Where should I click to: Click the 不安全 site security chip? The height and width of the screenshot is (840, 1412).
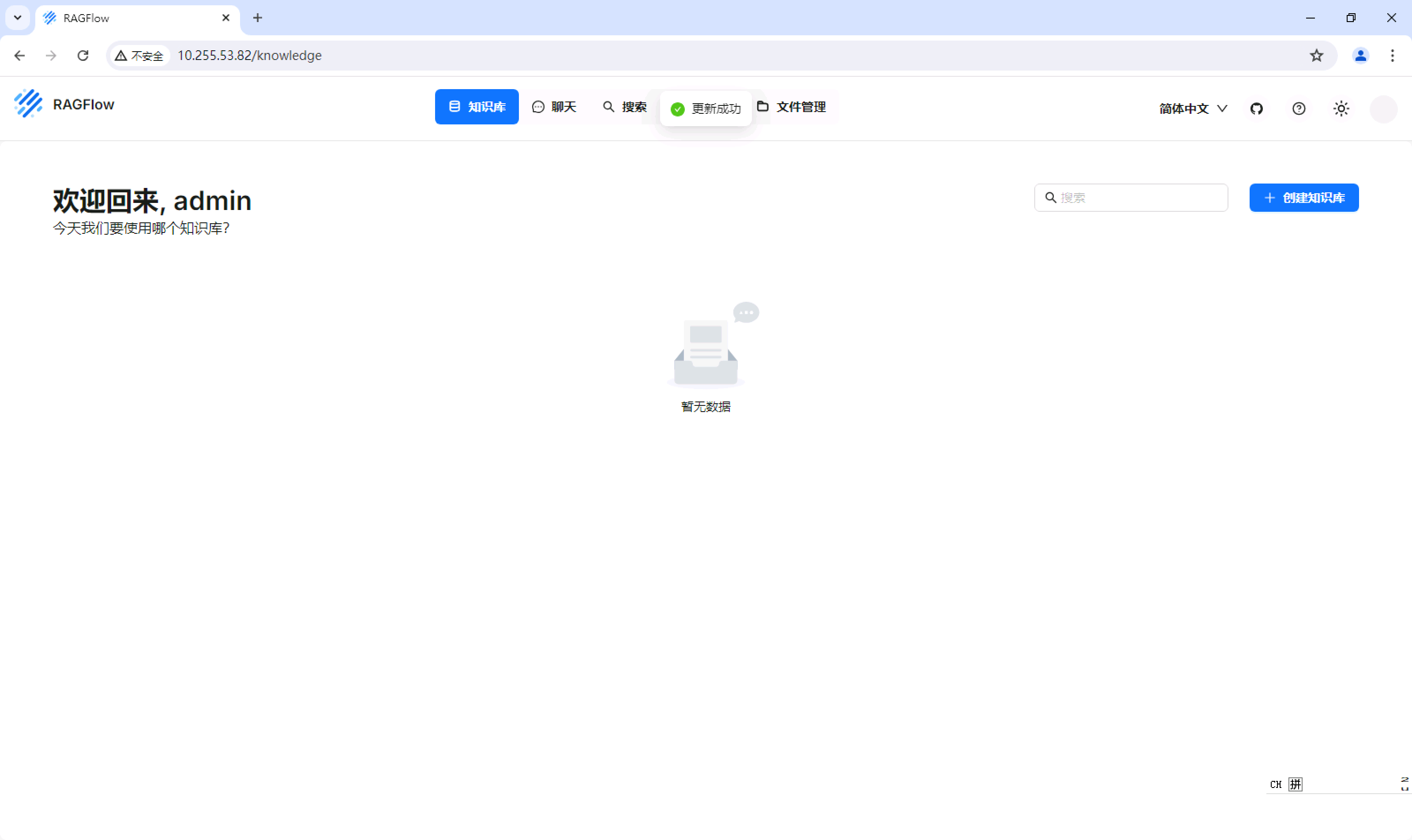(x=139, y=56)
